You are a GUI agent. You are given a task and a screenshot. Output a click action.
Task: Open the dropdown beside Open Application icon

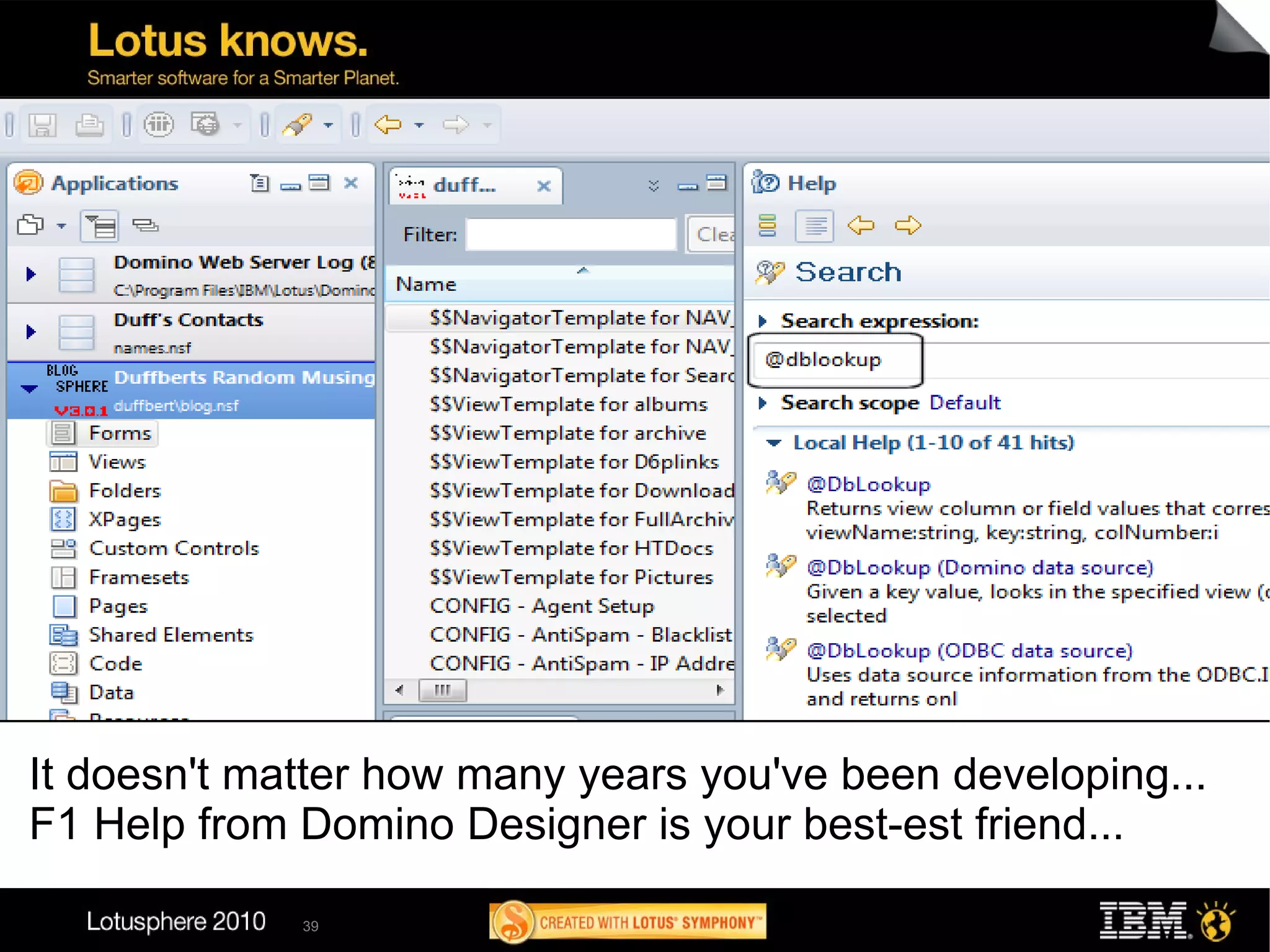pyautogui.click(x=61, y=226)
